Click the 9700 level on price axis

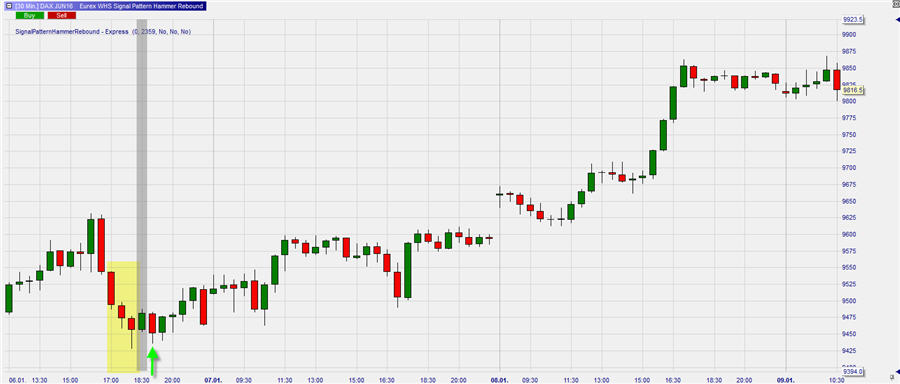(x=849, y=168)
